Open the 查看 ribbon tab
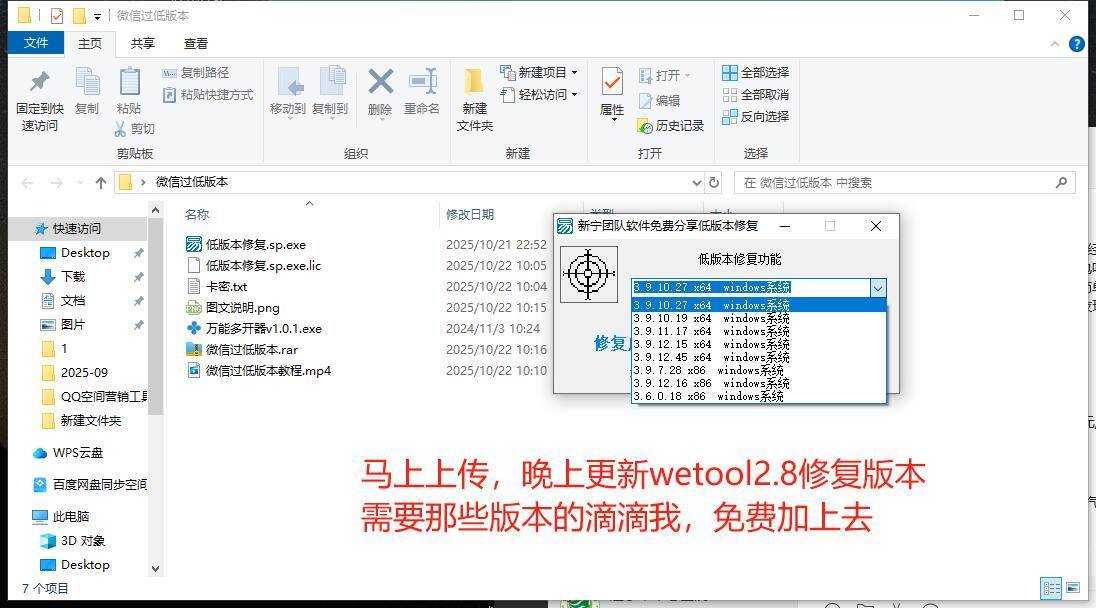Screen dimensions: 1096x608 click(x=196, y=43)
